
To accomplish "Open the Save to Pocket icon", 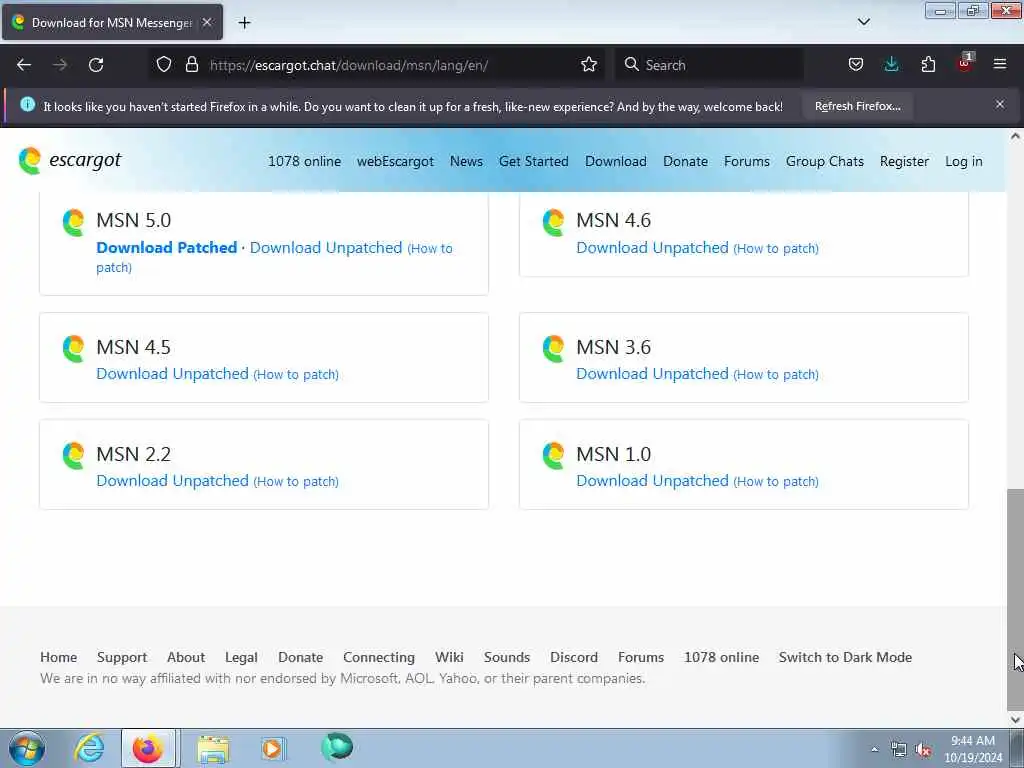I will (856, 64).
